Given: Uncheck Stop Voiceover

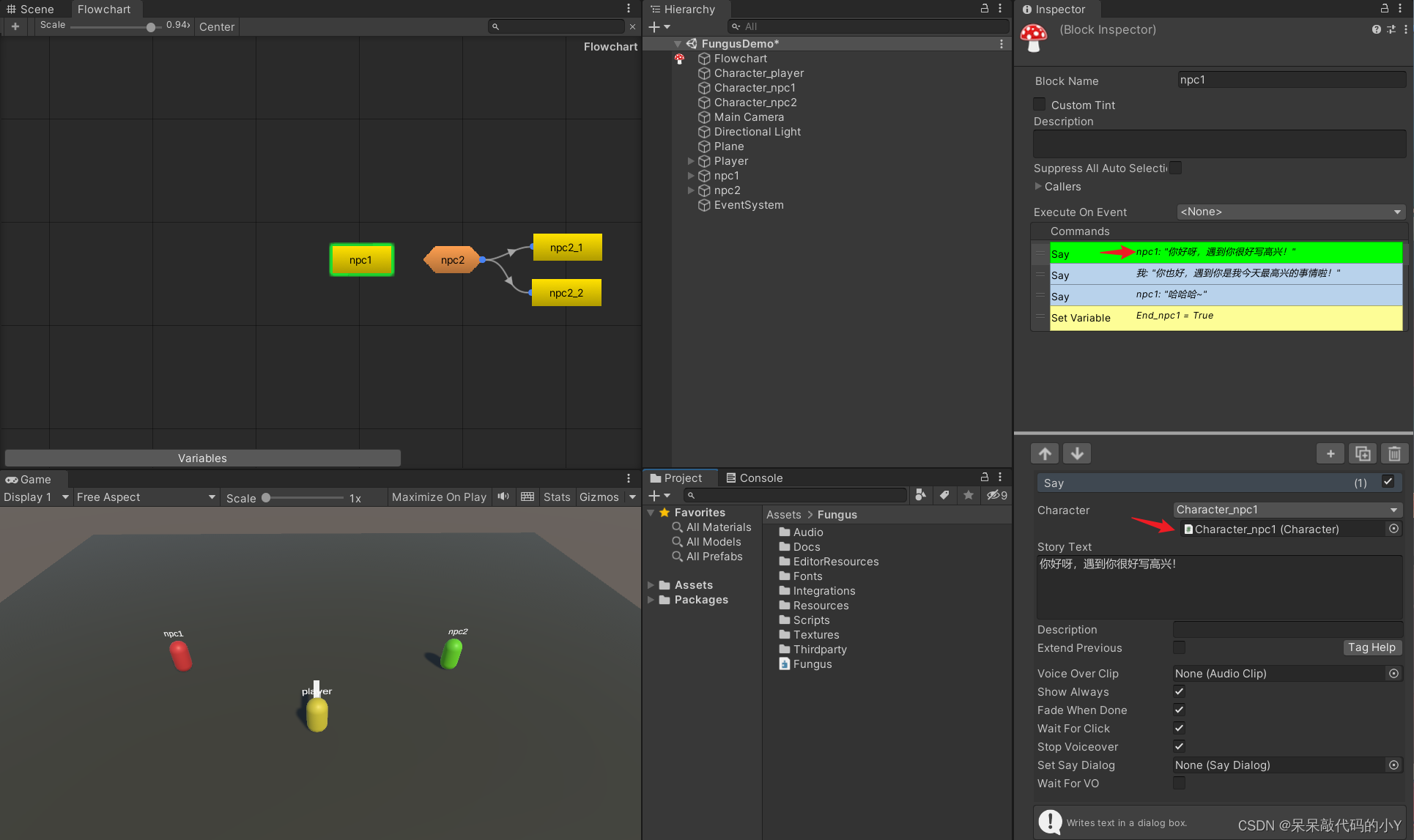Looking at the screenshot, I should coord(1179,746).
